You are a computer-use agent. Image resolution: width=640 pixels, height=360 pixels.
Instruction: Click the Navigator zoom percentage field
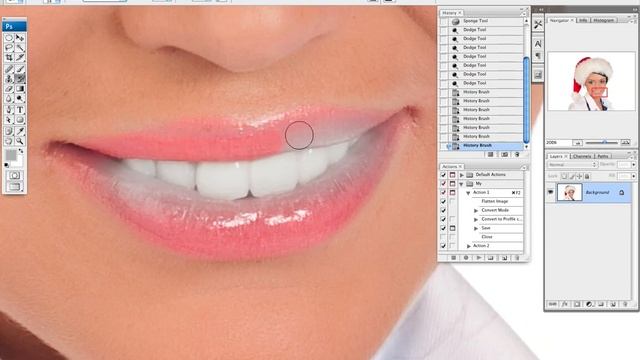(x=558, y=142)
